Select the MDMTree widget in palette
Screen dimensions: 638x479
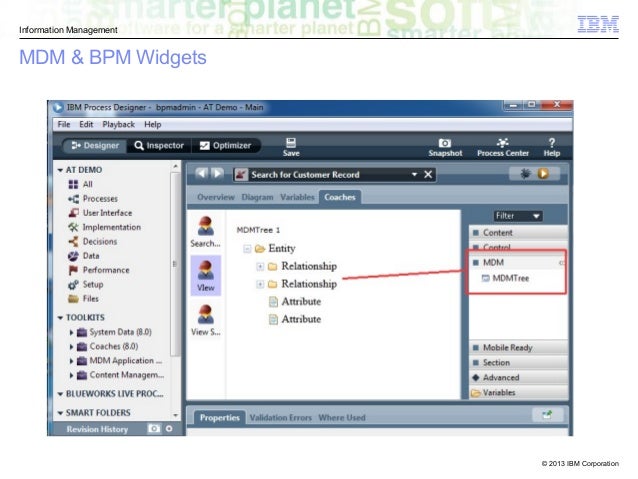[x=505, y=278]
